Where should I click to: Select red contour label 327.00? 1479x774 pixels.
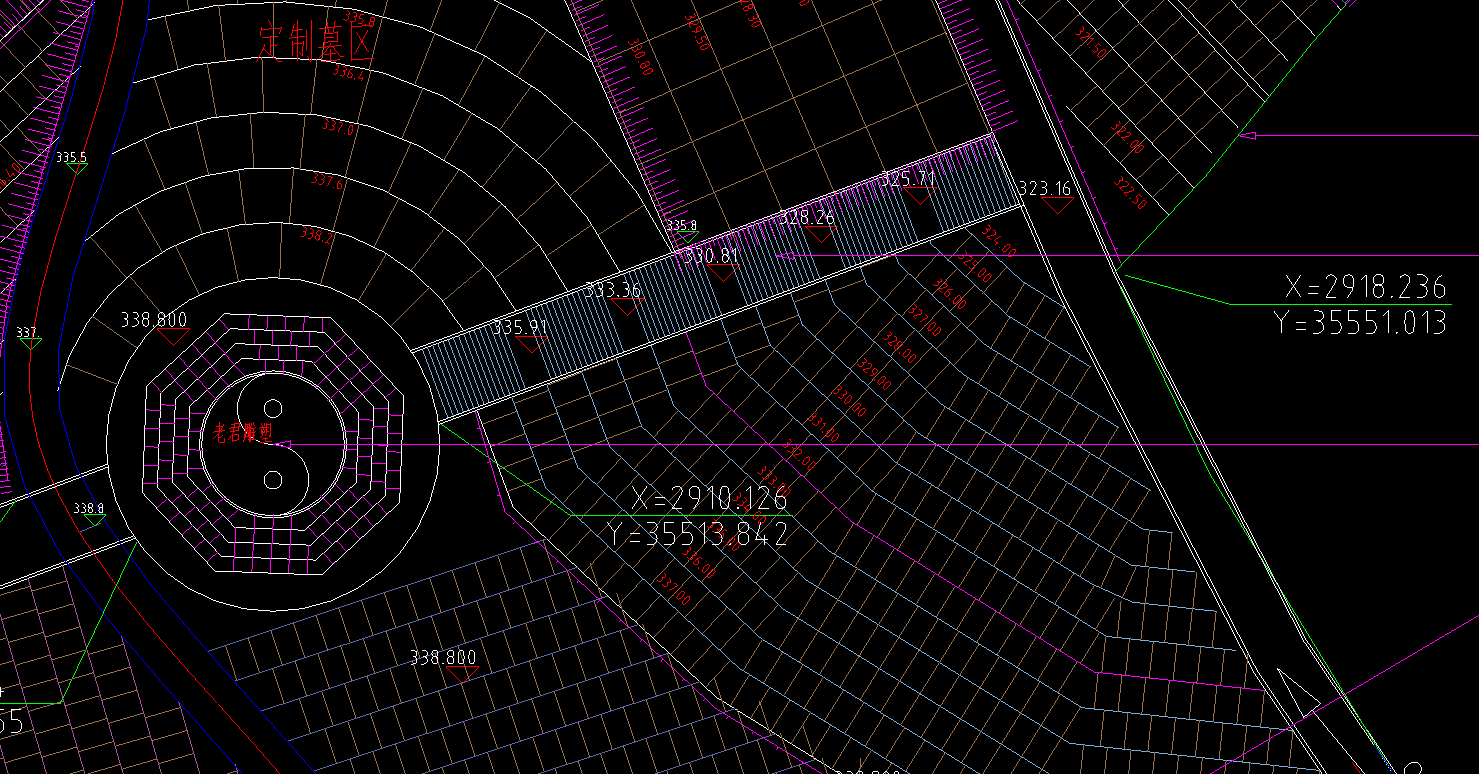(925, 323)
